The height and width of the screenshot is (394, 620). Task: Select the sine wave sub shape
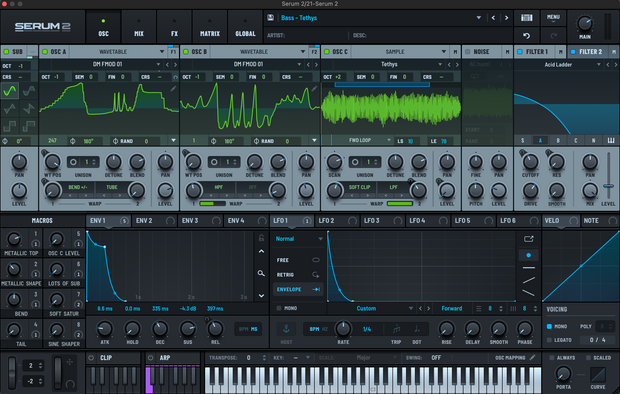coord(9,91)
